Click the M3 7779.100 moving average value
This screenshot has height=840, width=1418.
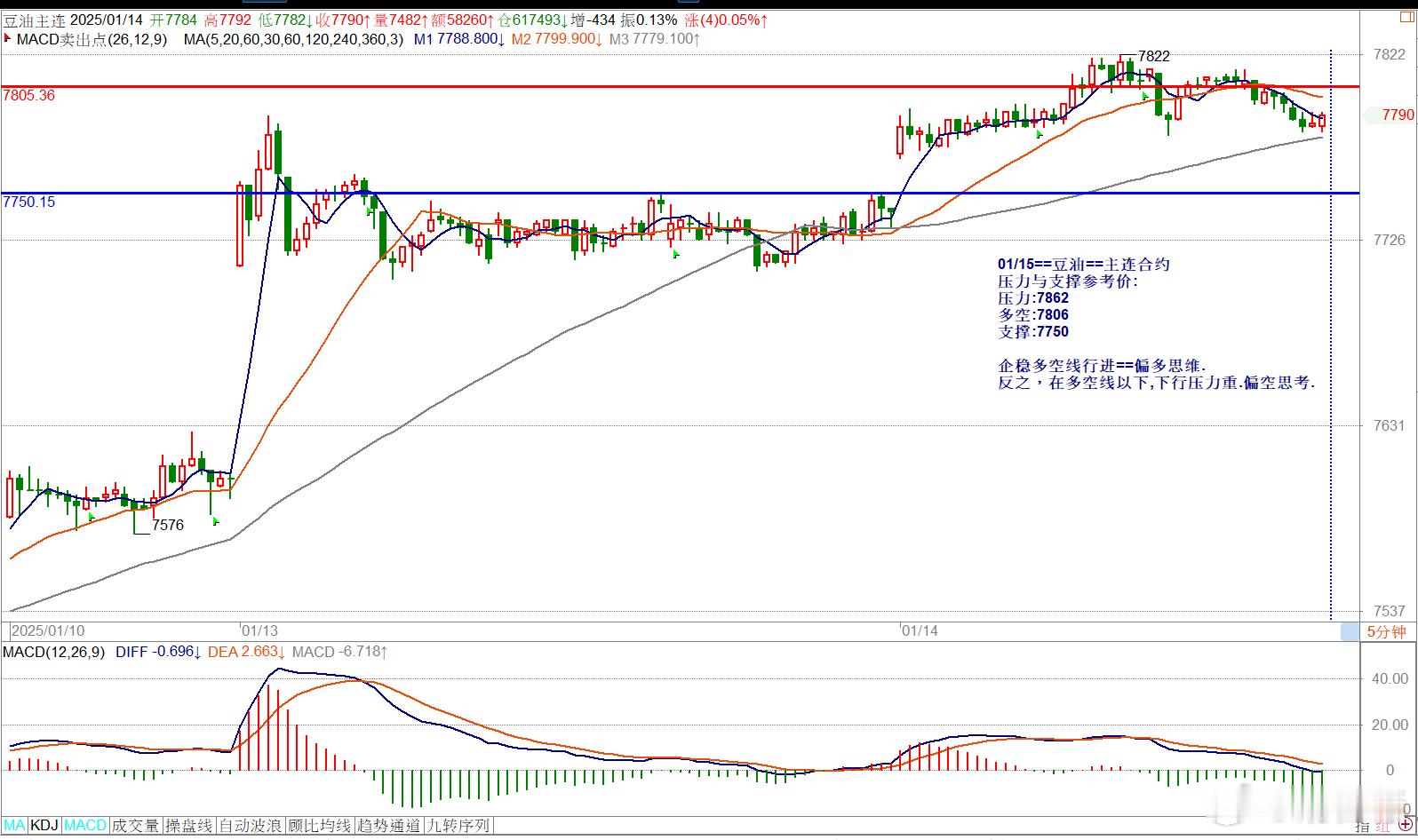pyautogui.click(x=655, y=39)
